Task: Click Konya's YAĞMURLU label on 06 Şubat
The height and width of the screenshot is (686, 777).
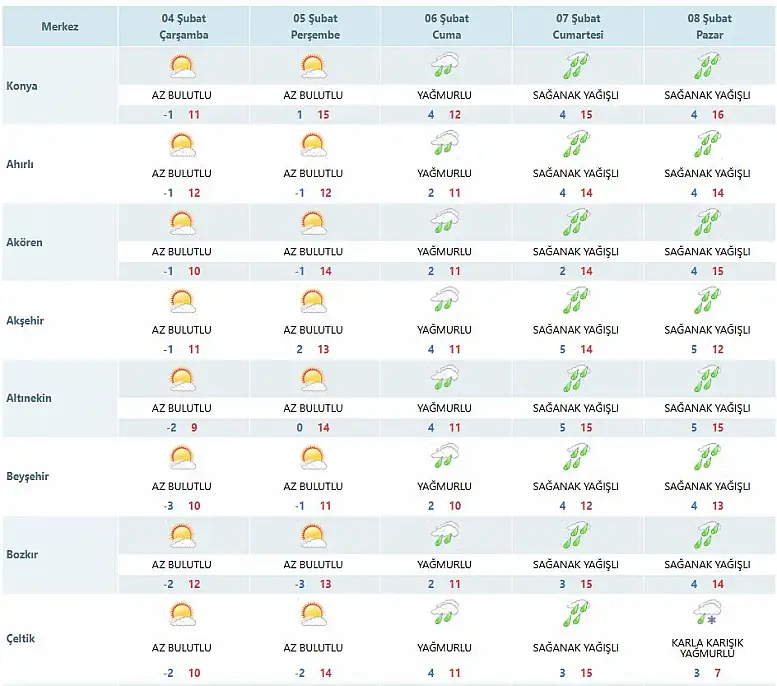Action: (x=444, y=96)
